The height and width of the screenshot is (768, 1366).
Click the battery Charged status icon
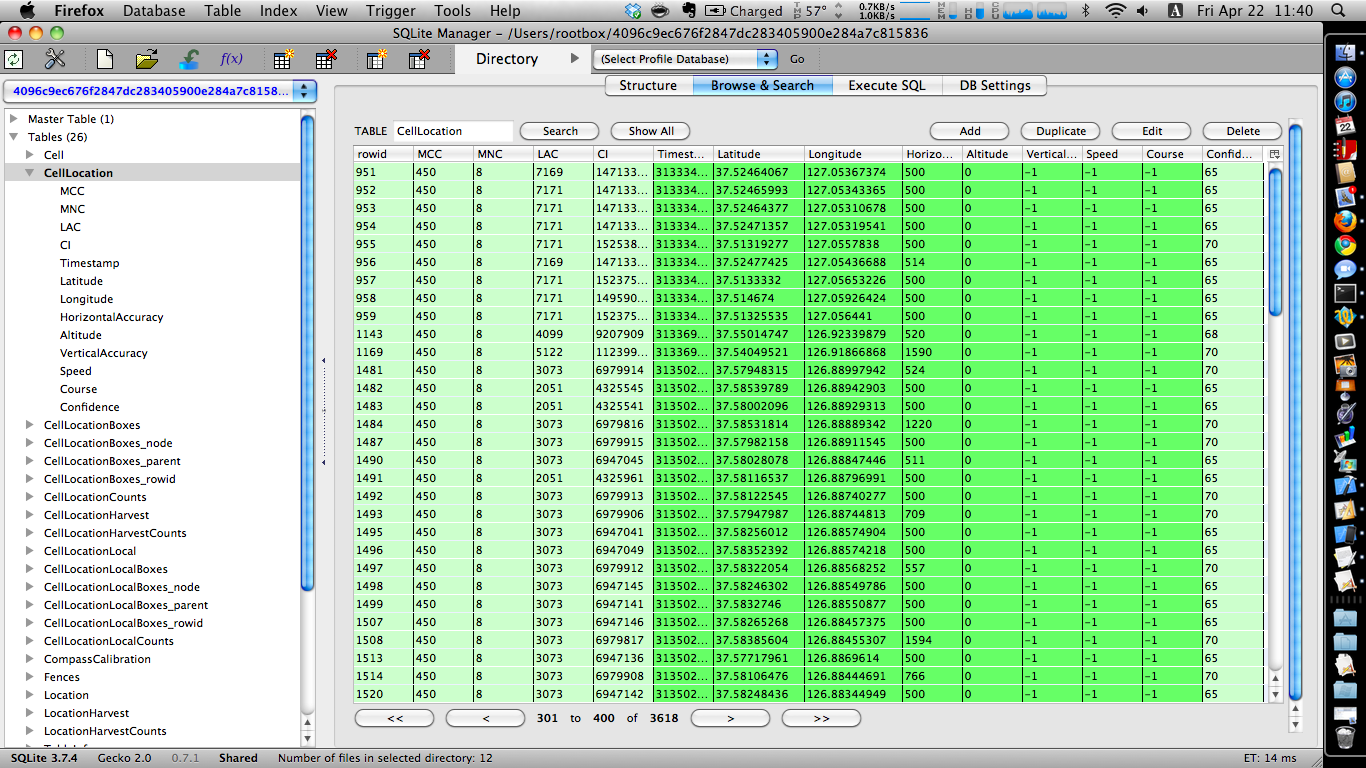coord(743,11)
